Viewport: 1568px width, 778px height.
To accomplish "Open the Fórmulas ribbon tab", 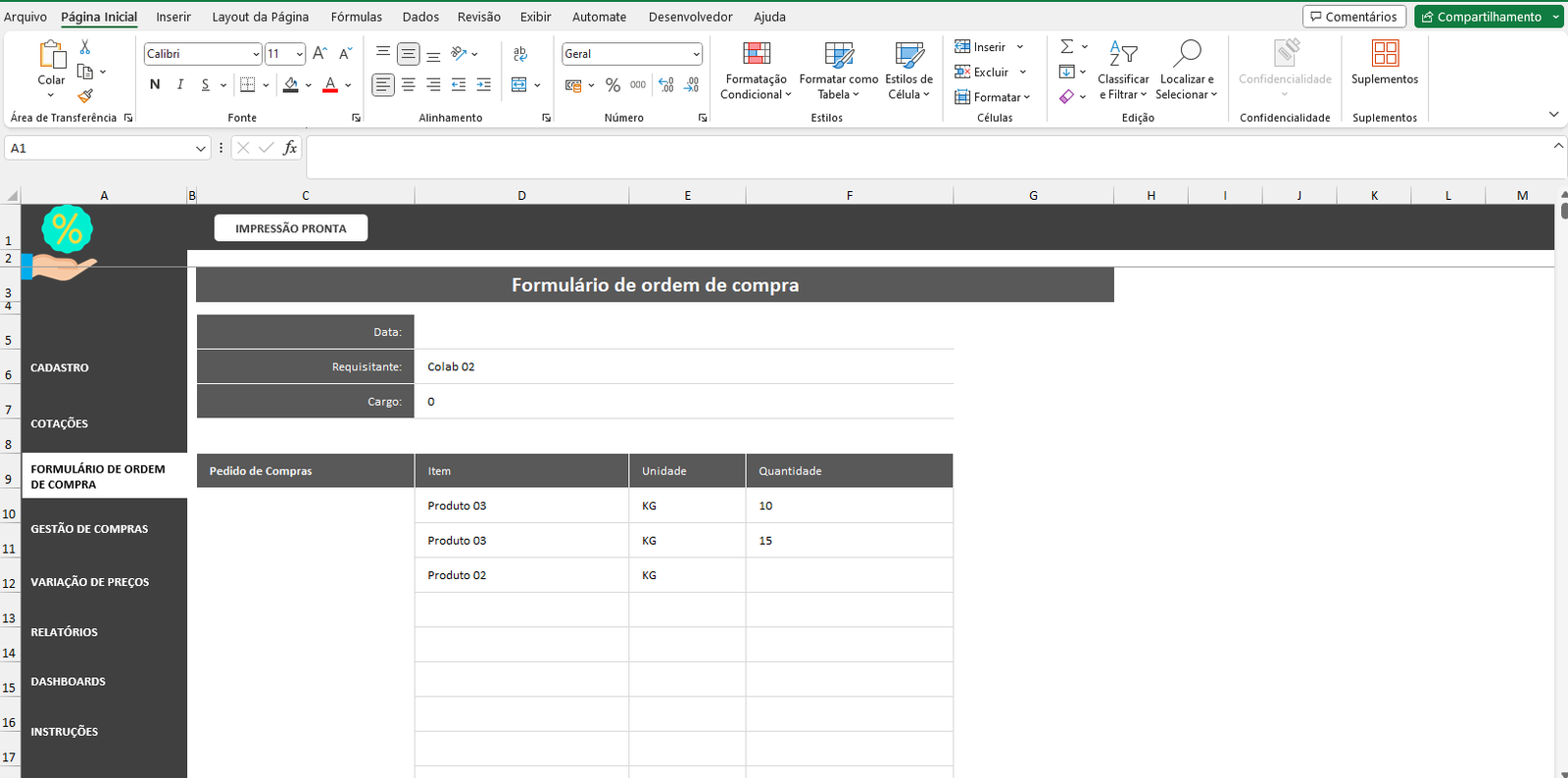I will (356, 17).
